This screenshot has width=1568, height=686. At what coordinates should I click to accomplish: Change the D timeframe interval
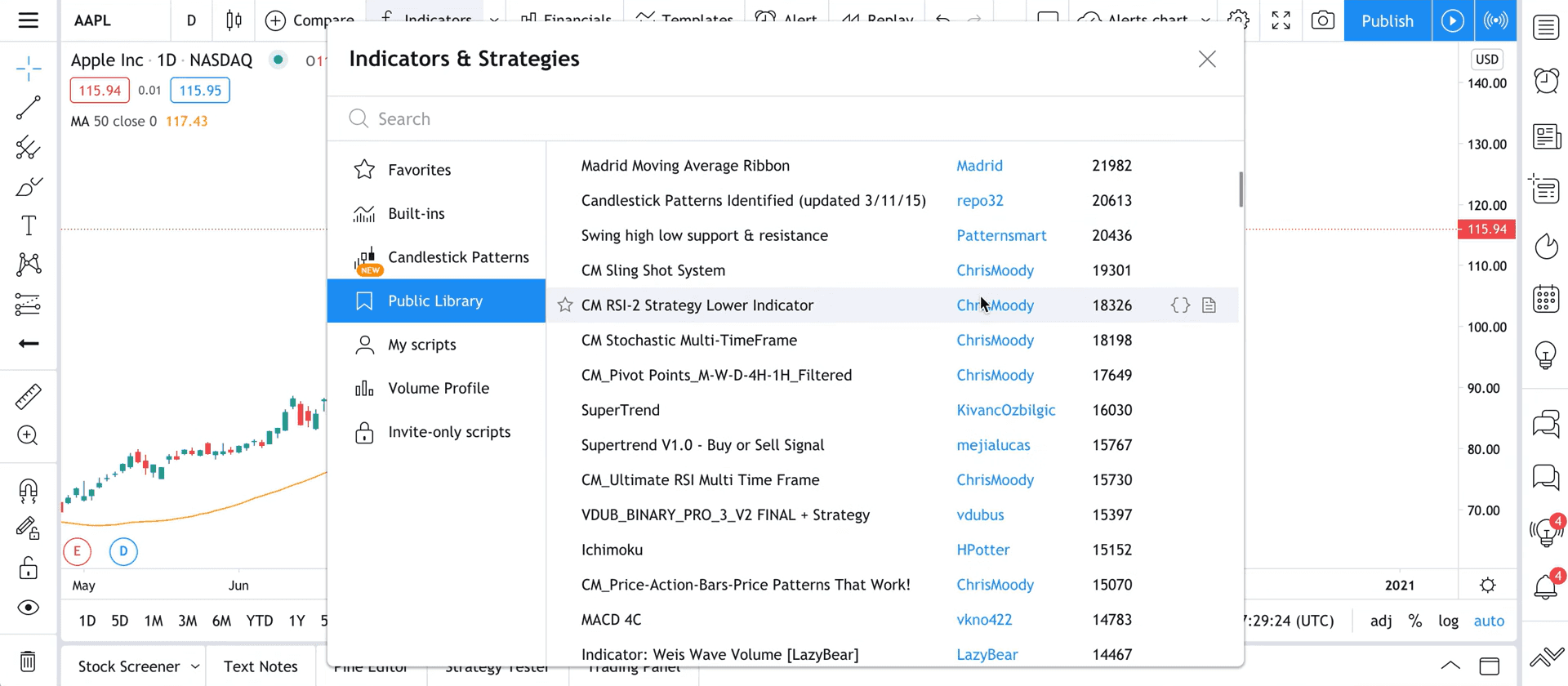(191, 20)
